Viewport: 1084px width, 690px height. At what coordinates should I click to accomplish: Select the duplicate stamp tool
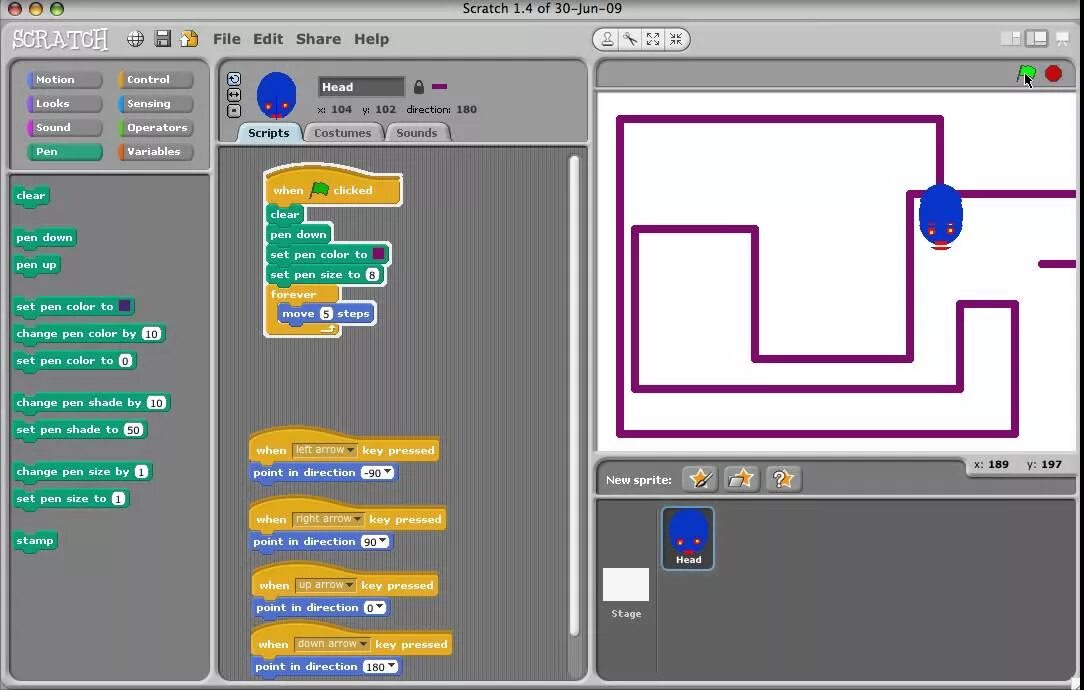pyautogui.click(x=607, y=39)
